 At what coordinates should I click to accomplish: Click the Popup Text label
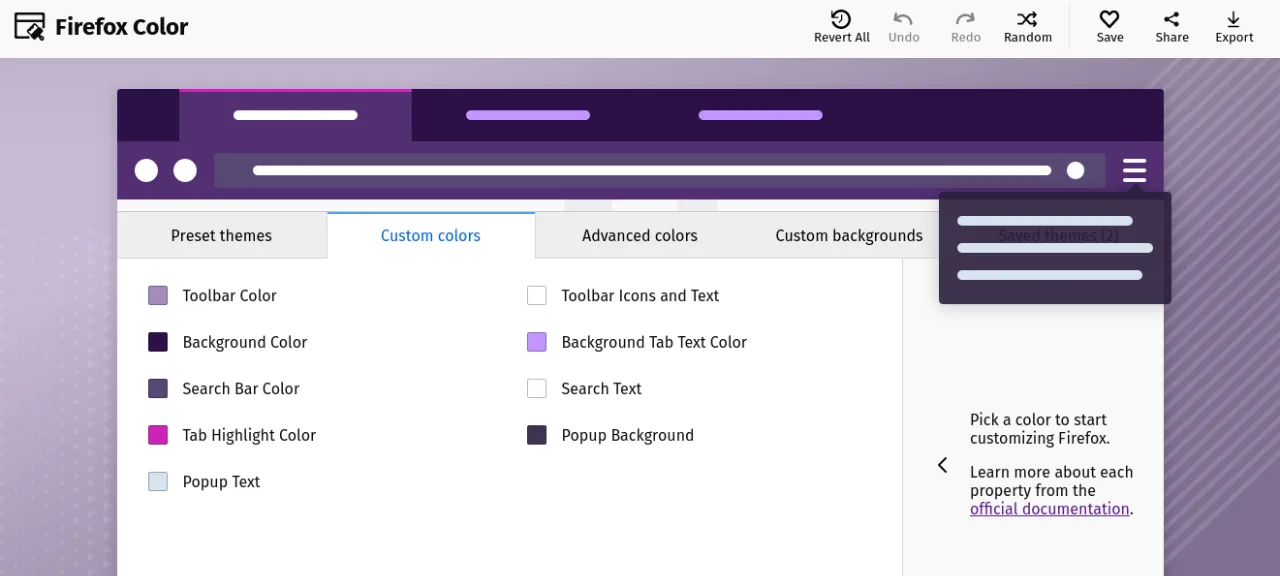pos(221,482)
